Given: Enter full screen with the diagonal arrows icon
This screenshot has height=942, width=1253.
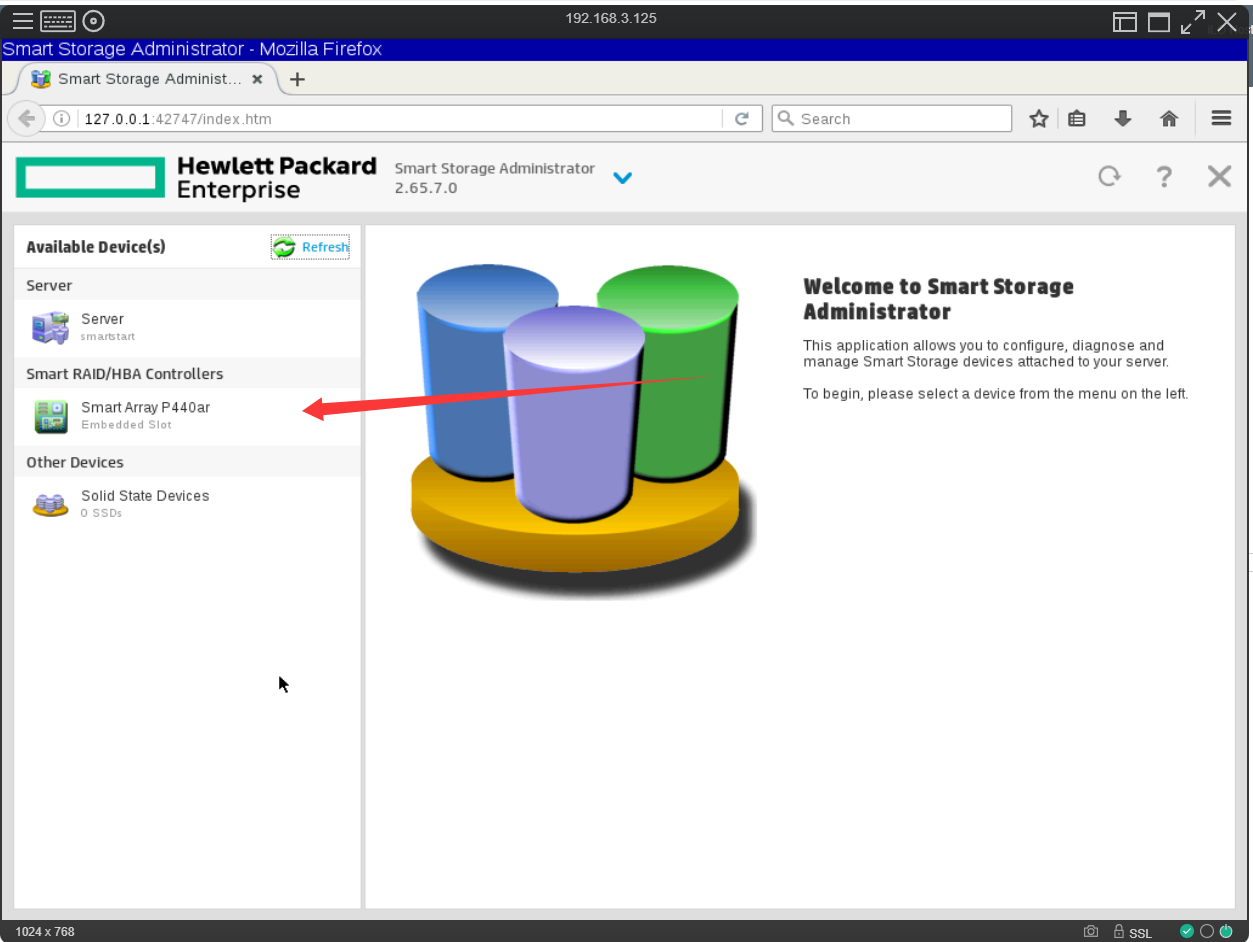Looking at the screenshot, I should coord(1192,22).
